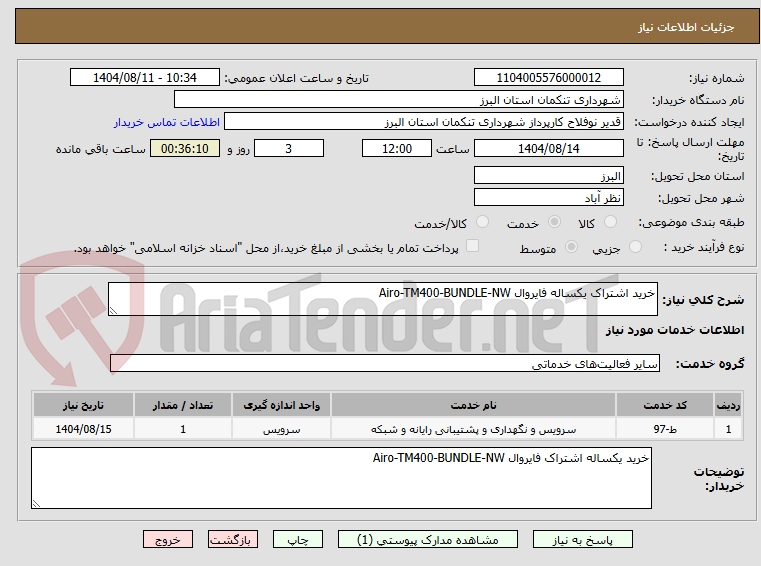Toggle the Islamic treasury bonds payment checkbox
Viewport: 761px width, 566px height.
pyautogui.click(x=472, y=246)
